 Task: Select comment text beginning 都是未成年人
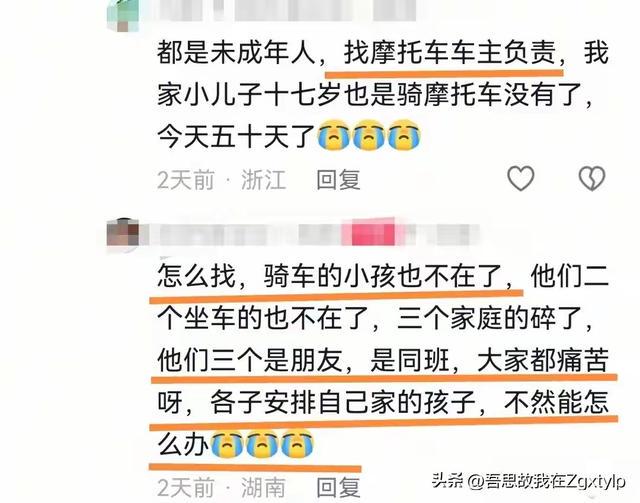383,95
